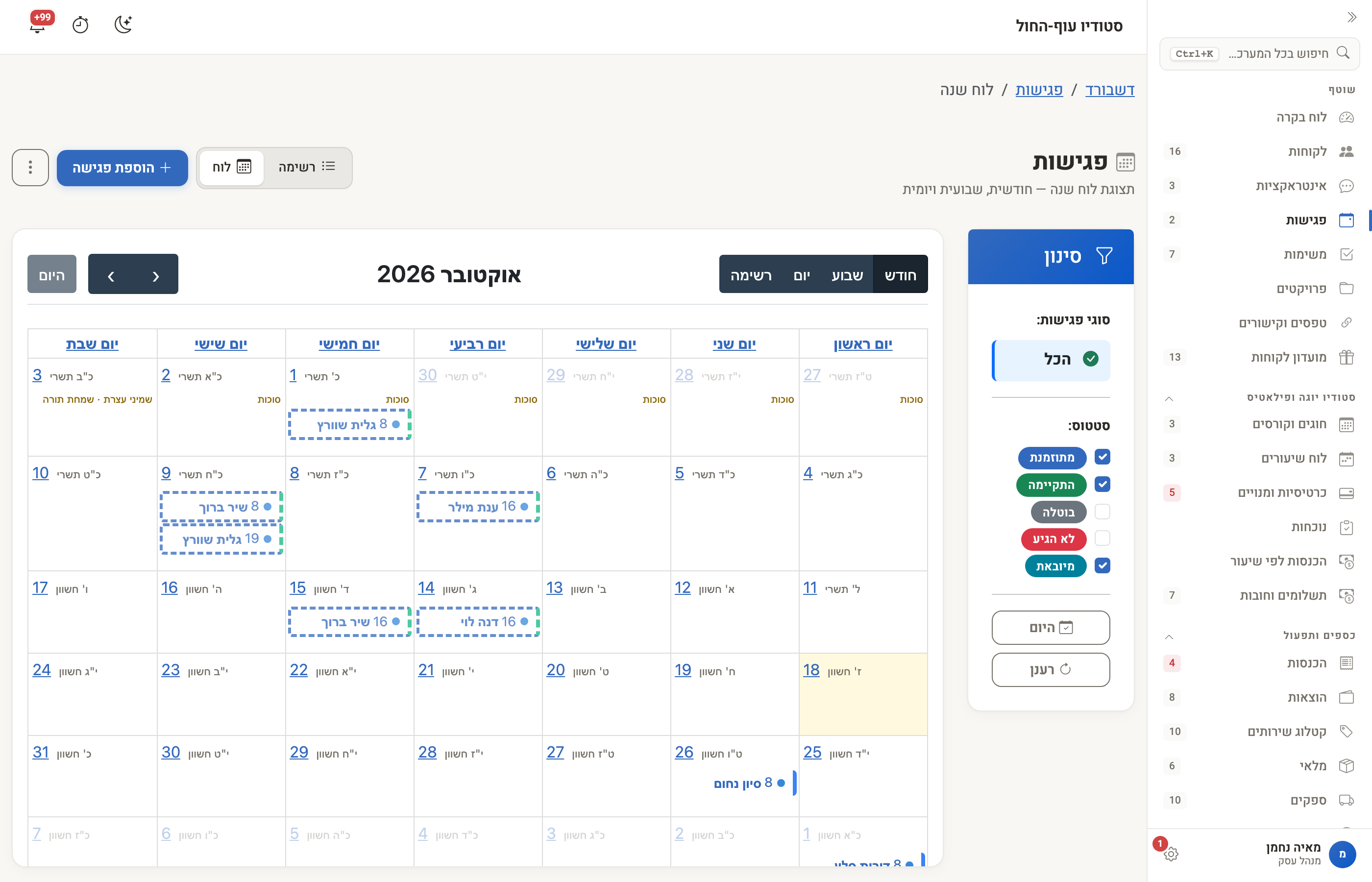This screenshot has height=882, width=1372.
Task: Open the ענת מילר event on day 7
Action: (x=478, y=506)
